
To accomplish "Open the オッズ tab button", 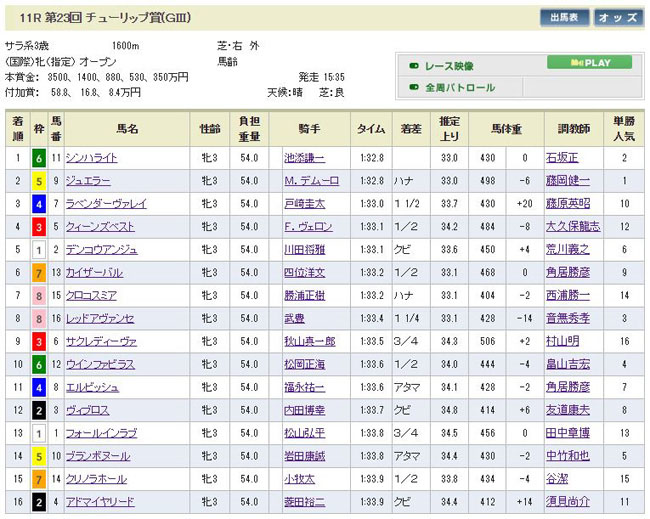I will pyautogui.click(x=619, y=17).
